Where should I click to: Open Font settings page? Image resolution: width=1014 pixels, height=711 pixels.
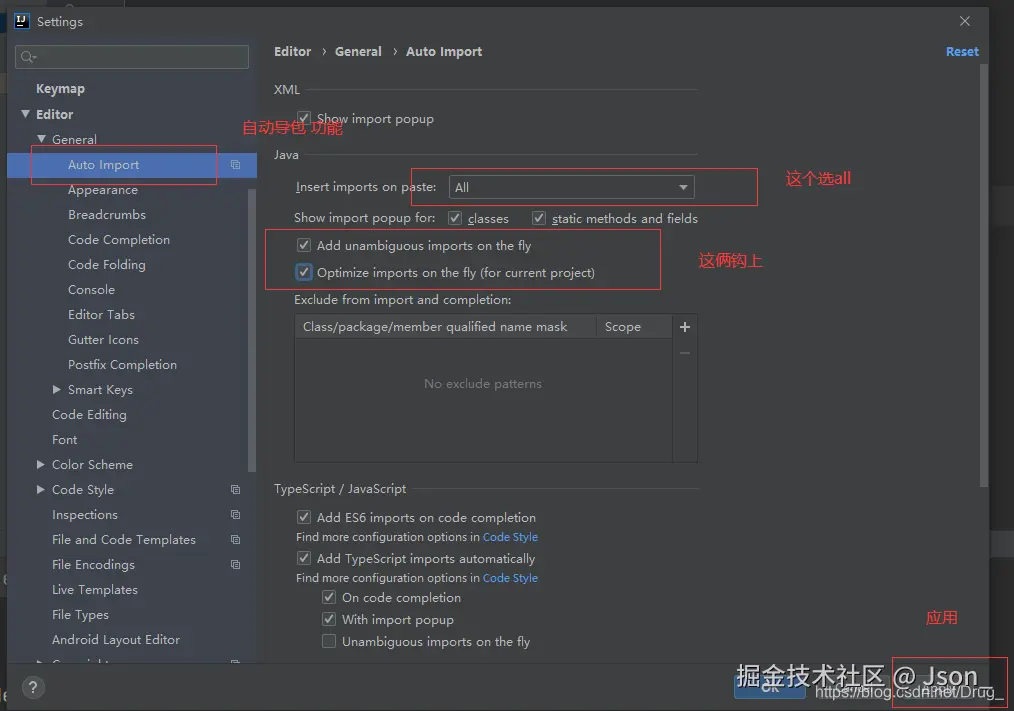(x=65, y=440)
